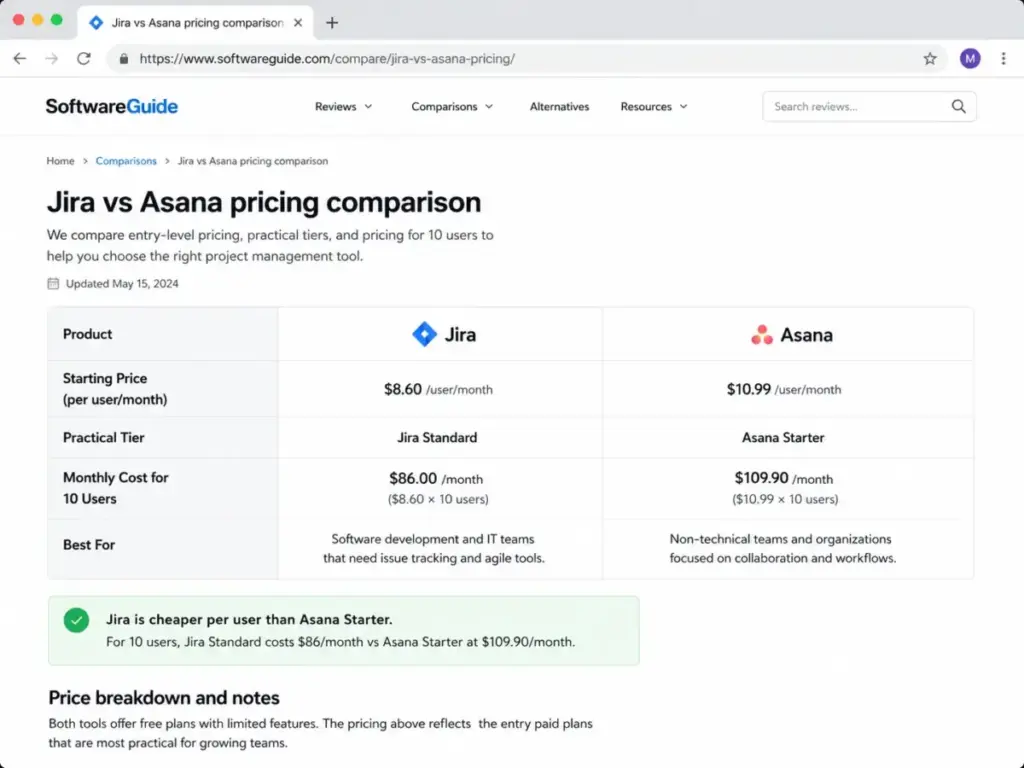
Task: Click the Jira diamond logo in the table
Action: coord(424,334)
